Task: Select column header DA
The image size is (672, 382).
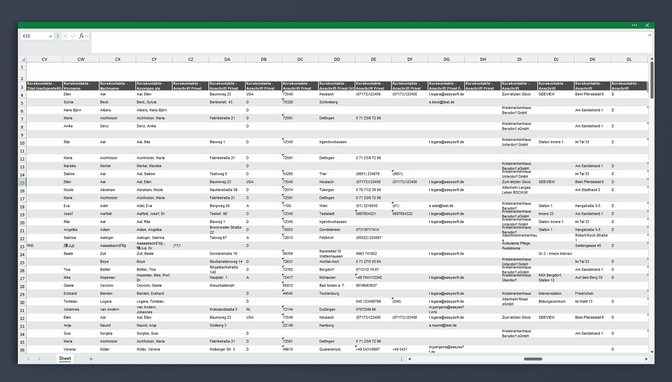Action: tap(227, 59)
